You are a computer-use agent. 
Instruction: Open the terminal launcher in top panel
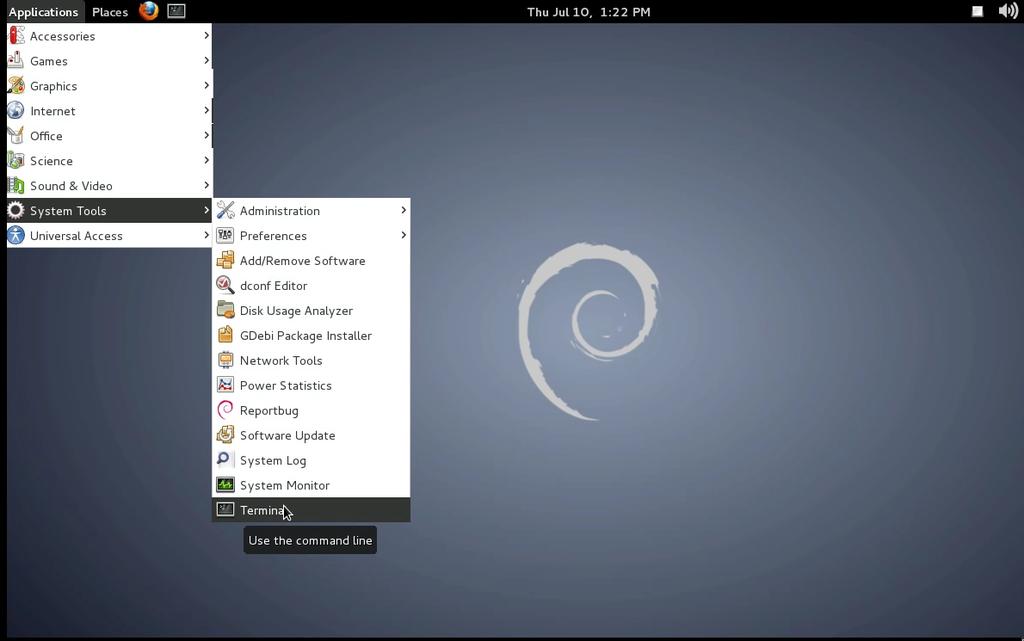176,11
